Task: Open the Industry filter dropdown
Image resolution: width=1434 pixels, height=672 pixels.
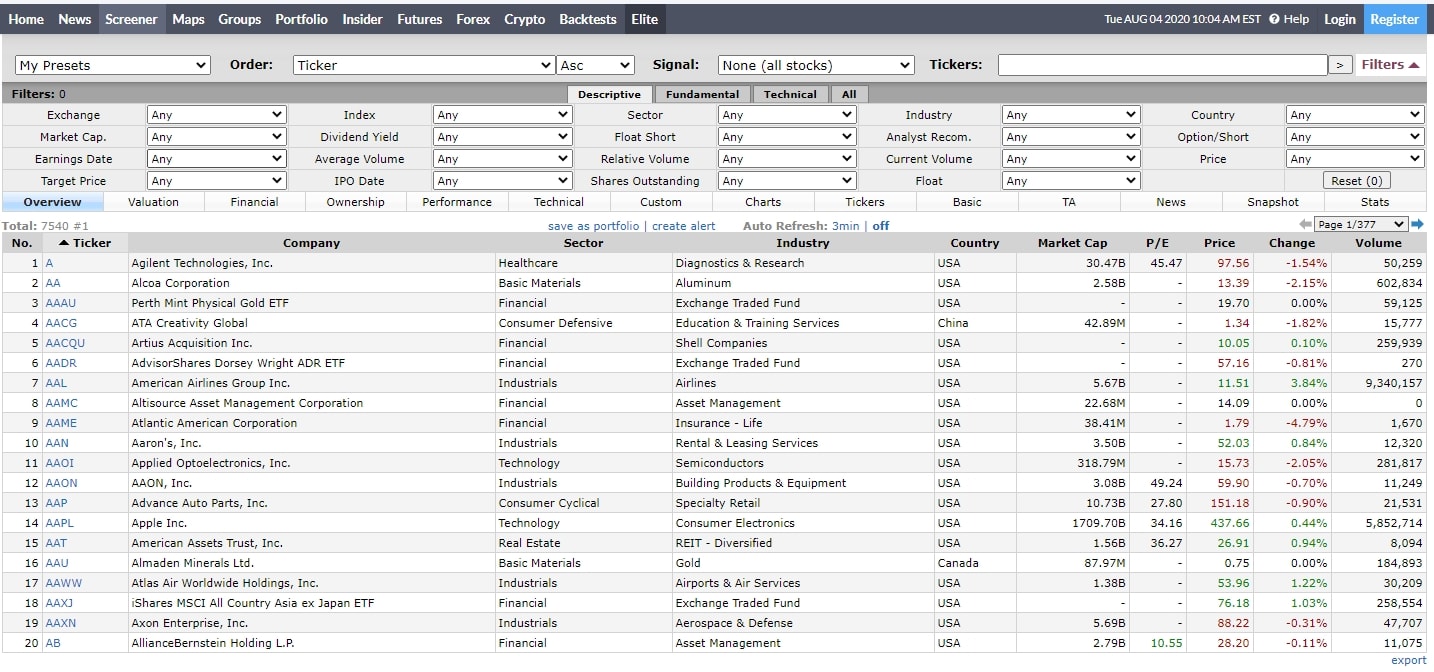Action: pos(1072,115)
